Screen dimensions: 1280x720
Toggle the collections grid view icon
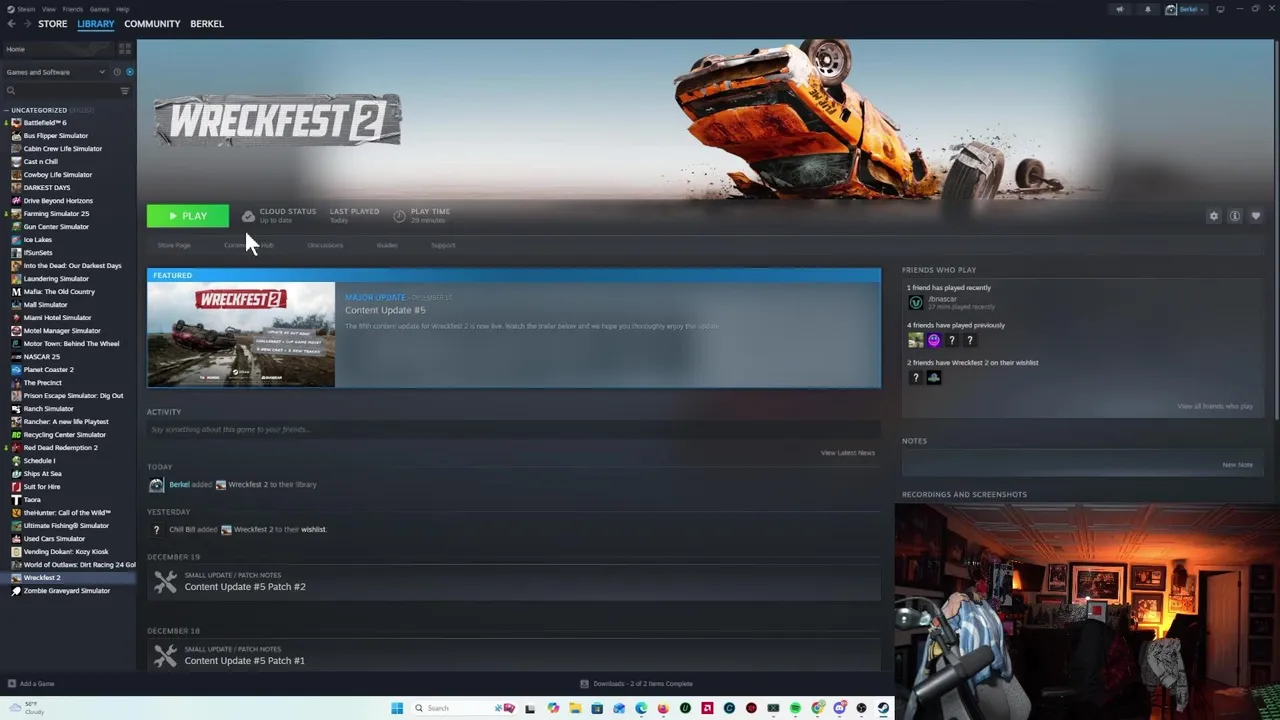[x=125, y=49]
